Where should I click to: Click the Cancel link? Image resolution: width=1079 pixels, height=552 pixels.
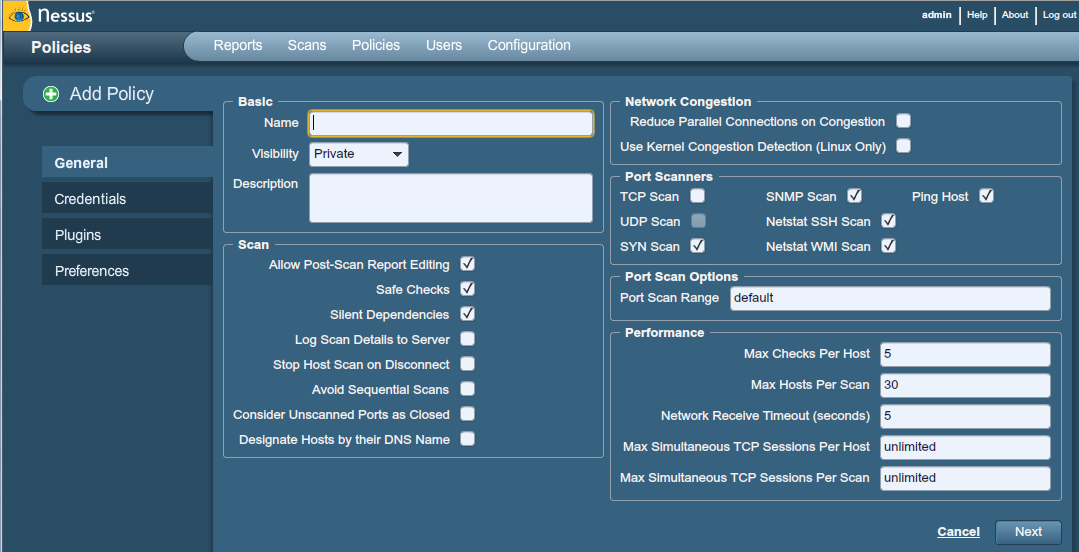(959, 531)
